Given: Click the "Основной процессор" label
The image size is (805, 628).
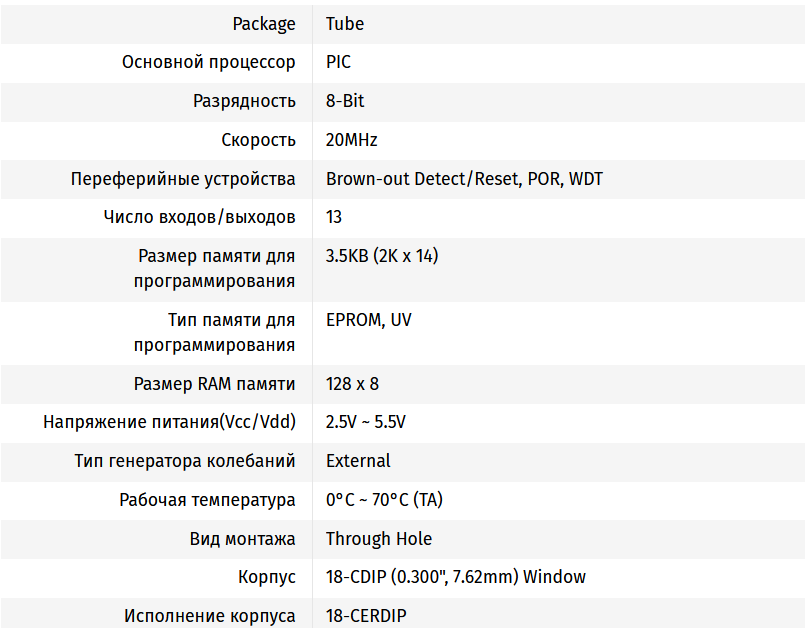Looking at the screenshot, I should pyautogui.click(x=209, y=62).
